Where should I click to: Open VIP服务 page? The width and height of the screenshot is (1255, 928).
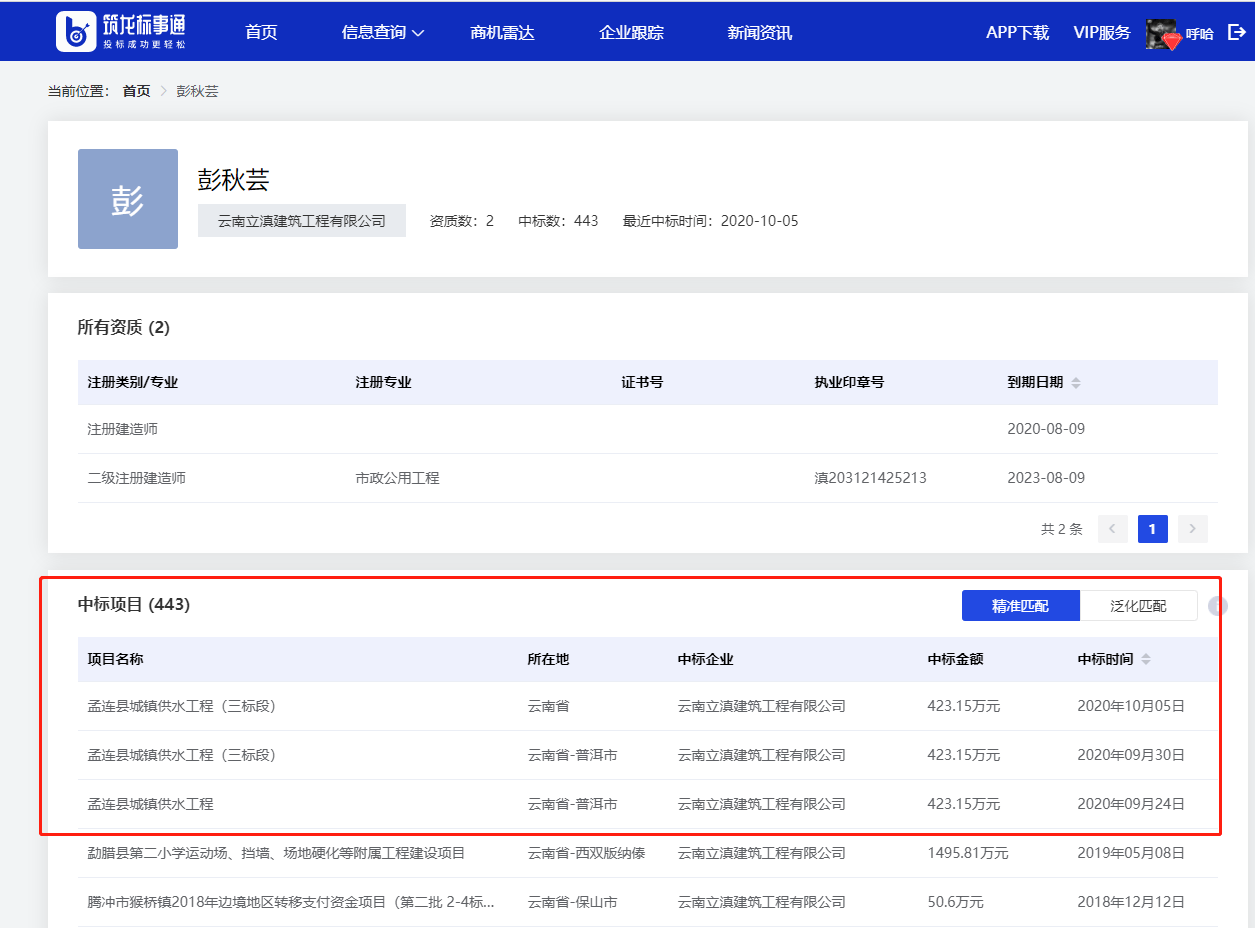point(1101,33)
